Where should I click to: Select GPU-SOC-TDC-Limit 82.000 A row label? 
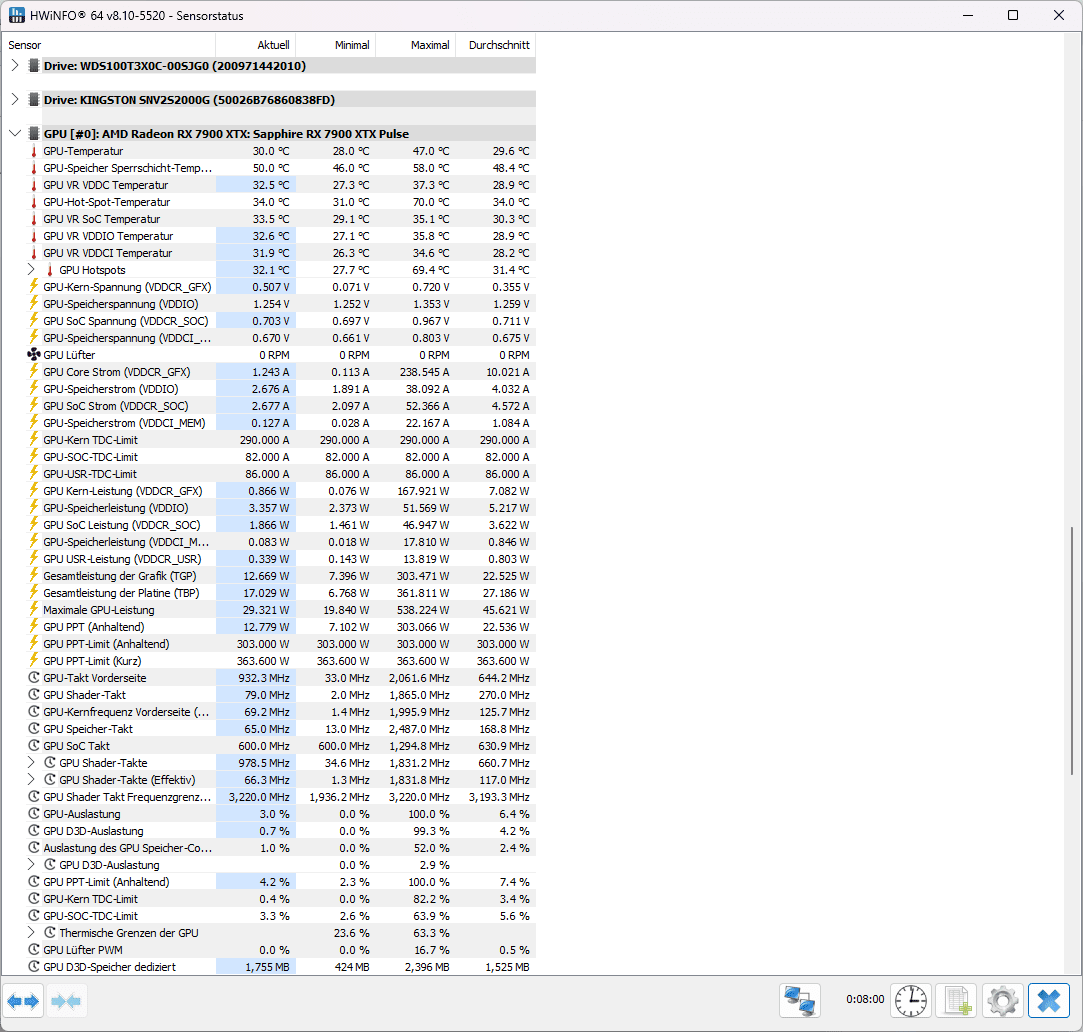coord(90,457)
